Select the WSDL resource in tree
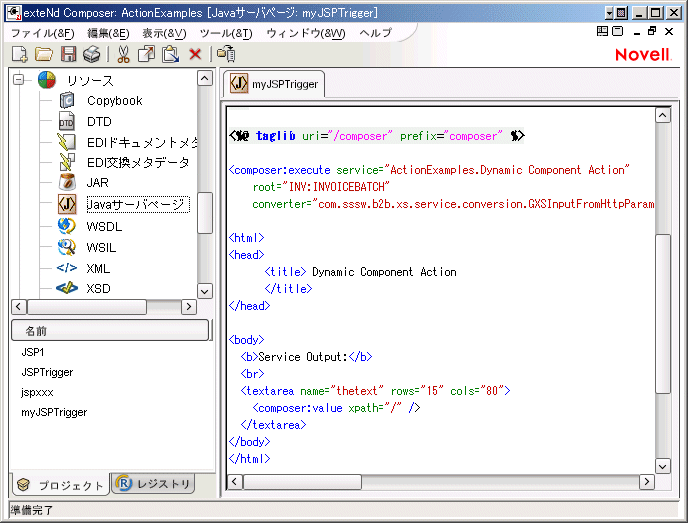 [x=104, y=227]
